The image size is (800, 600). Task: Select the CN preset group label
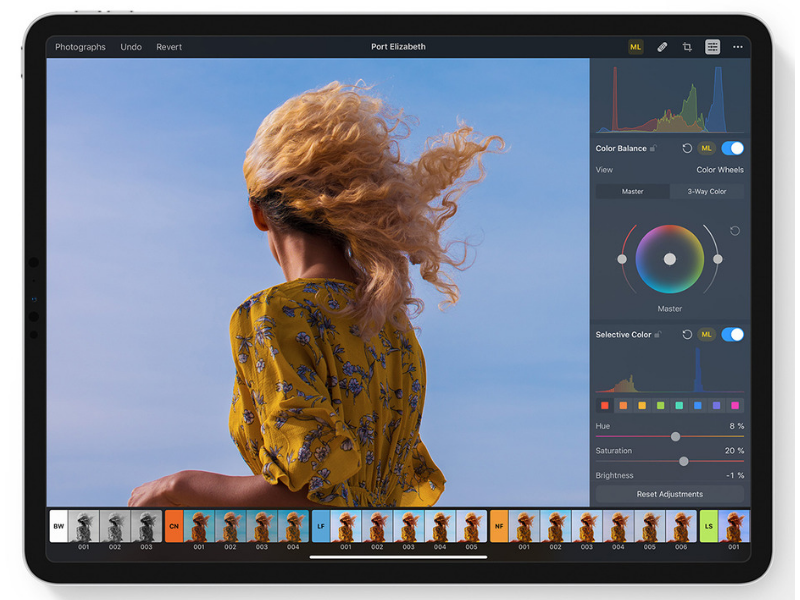[174, 526]
